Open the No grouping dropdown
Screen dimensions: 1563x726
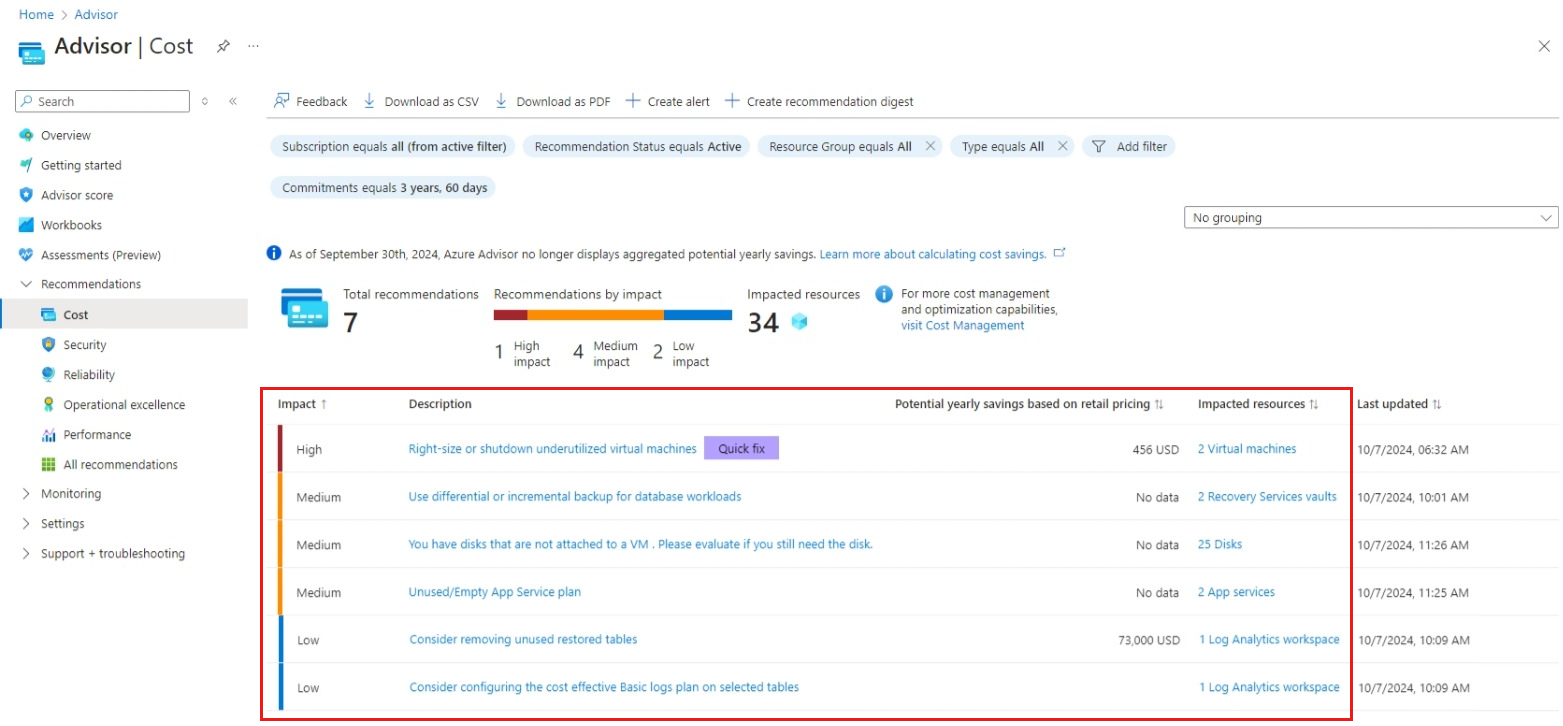pos(1370,217)
